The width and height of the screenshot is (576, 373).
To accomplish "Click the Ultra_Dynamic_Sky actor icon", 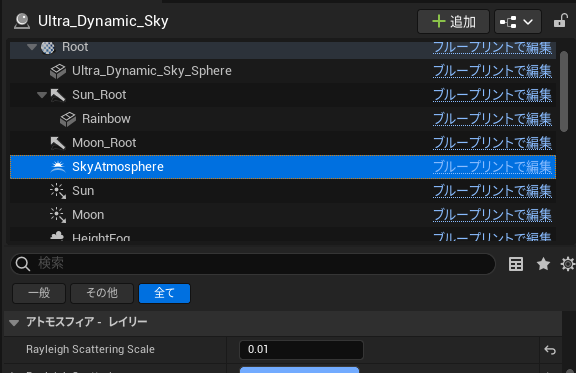I will coord(22,21).
